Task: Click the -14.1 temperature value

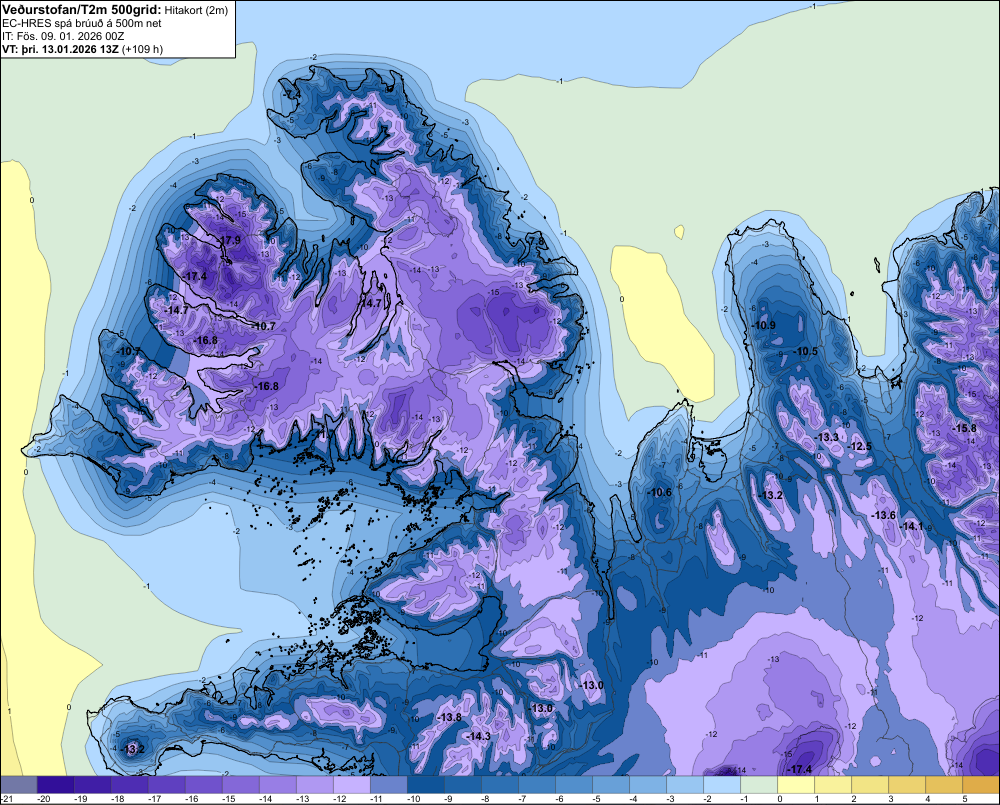Action: 911,526
